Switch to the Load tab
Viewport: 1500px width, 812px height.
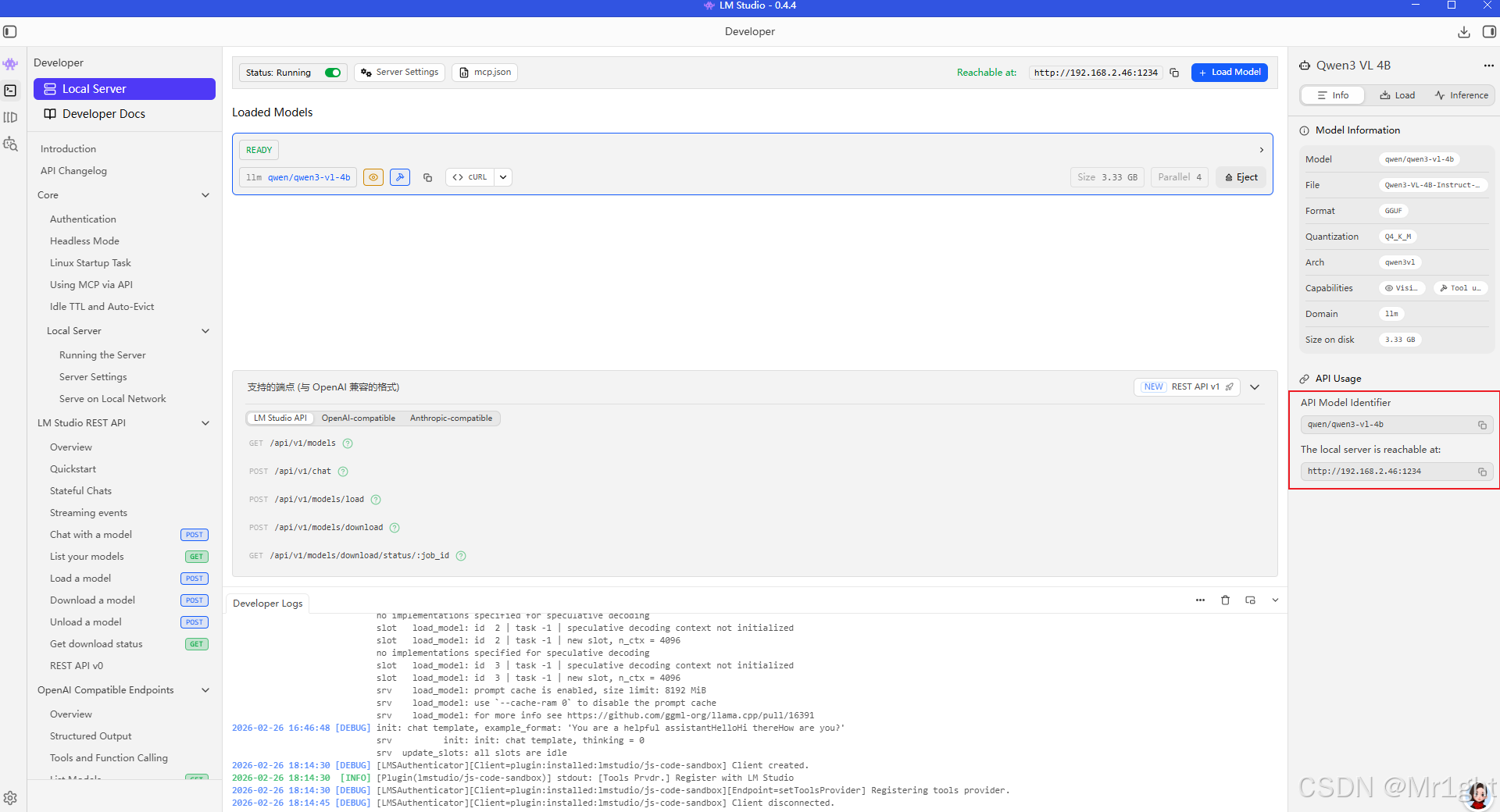1397,95
